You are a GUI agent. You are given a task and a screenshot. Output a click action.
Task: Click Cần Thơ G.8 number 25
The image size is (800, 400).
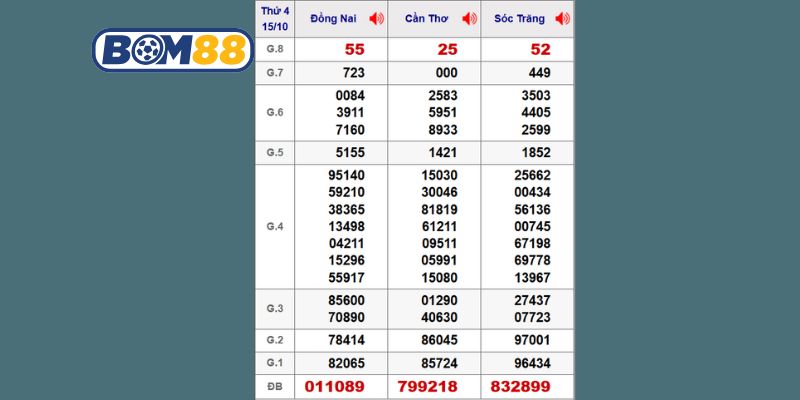coord(447,49)
